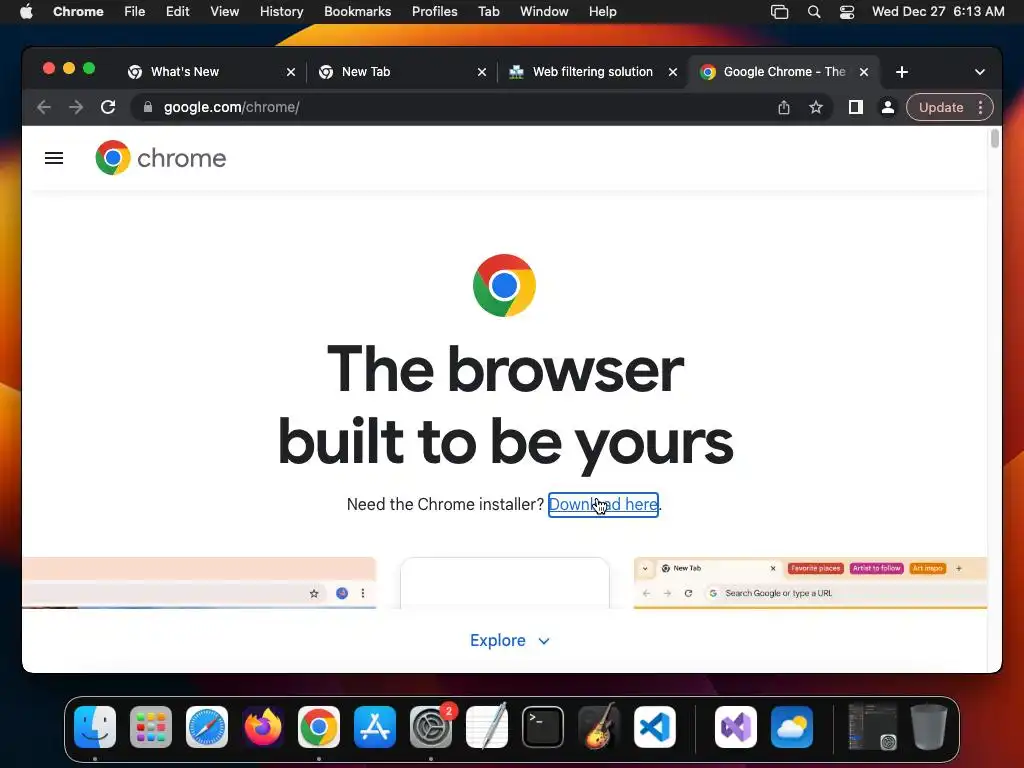The height and width of the screenshot is (768, 1024).
Task: Close the Web filtering solution tab
Action: pyautogui.click(x=673, y=72)
